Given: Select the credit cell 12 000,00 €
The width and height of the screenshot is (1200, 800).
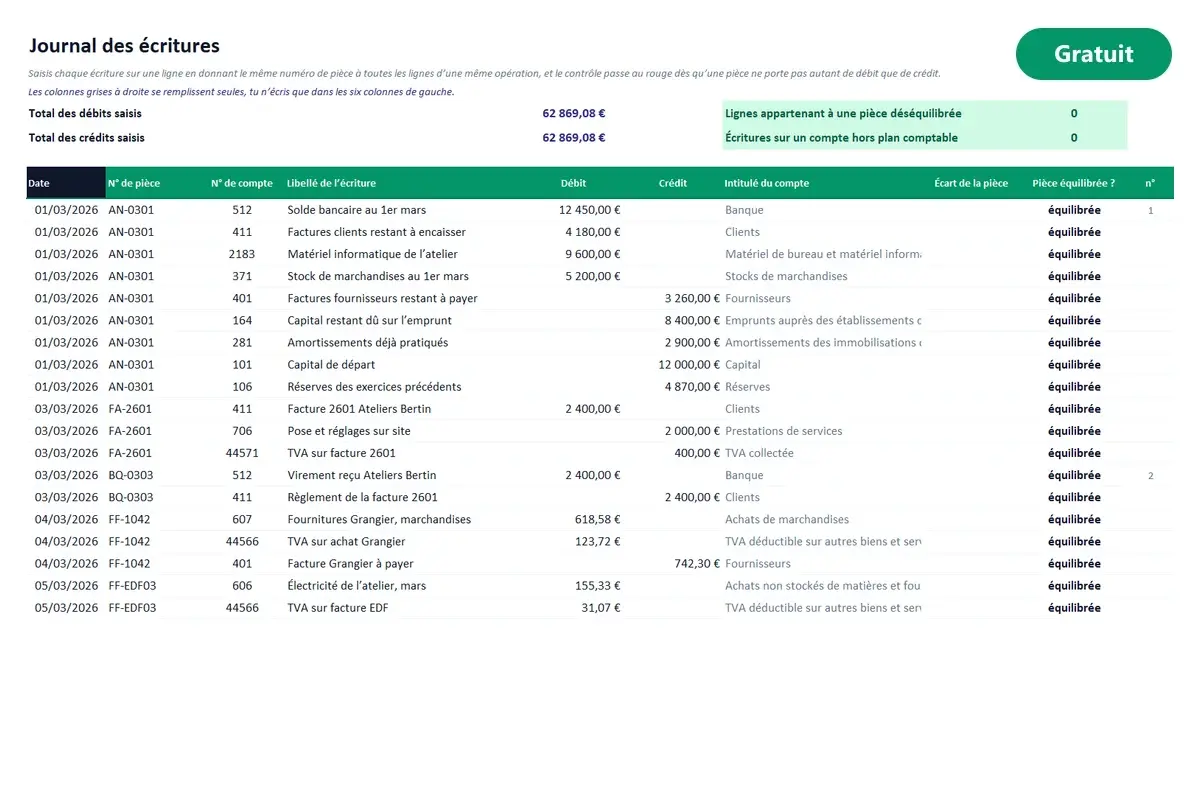Looking at the screenshot, I should click(x=689, y=364).
